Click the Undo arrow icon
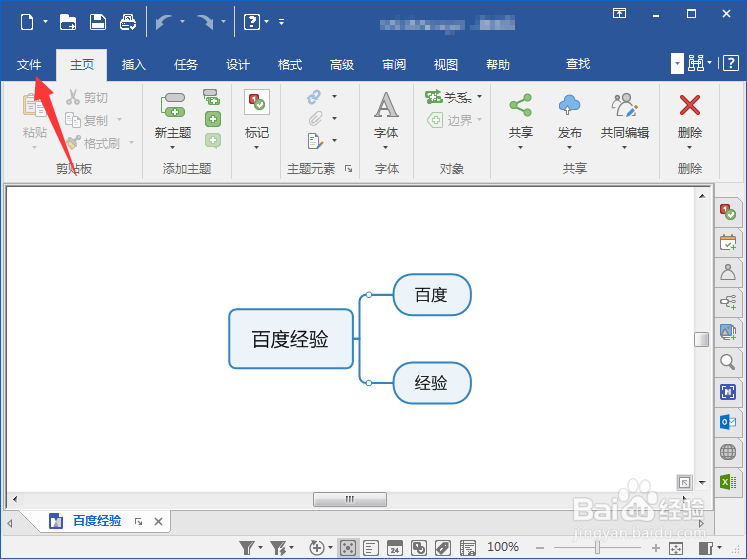Screen dimensions: 747x559 point(163,22)
